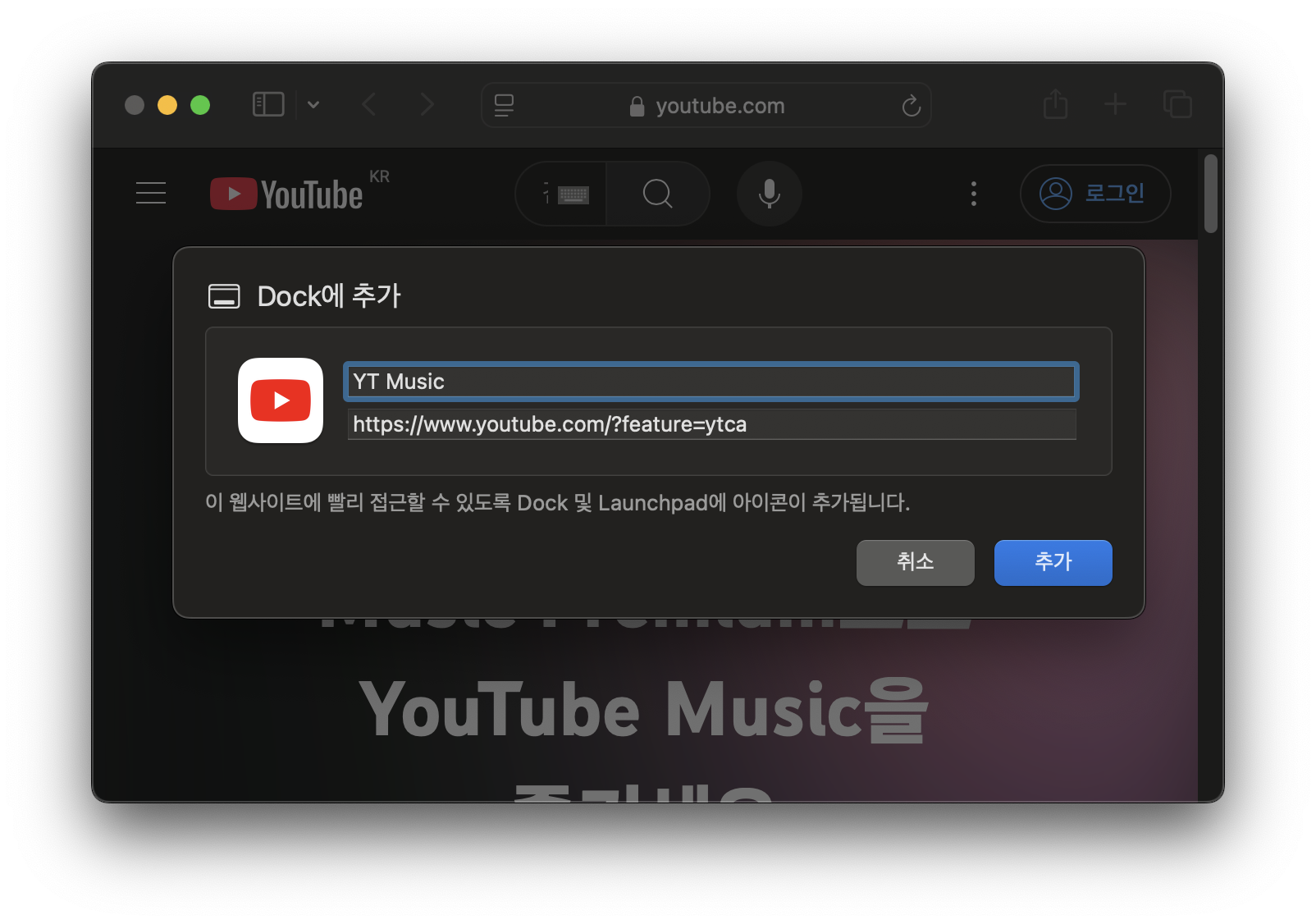1316x924 pixels.
Task: Go to the YouTube home logo
Action: click(286, 194)
